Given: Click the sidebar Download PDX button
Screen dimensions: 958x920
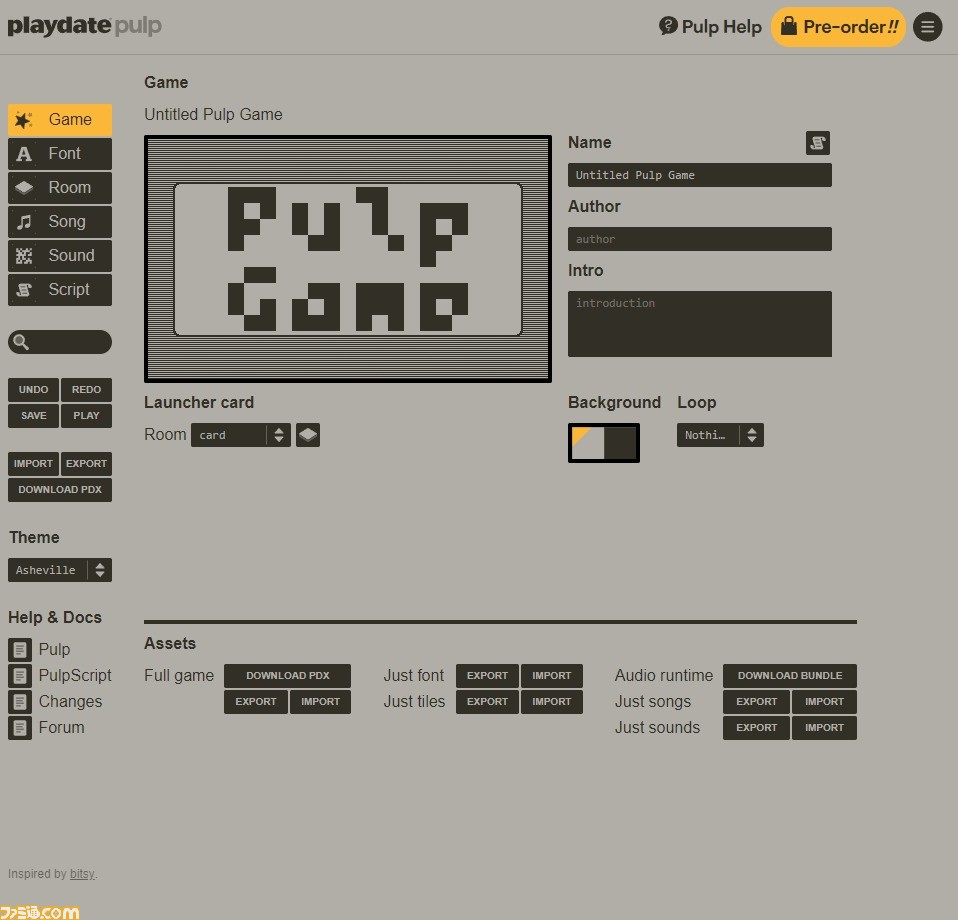Looking at the screenshot, I should 60,490.
